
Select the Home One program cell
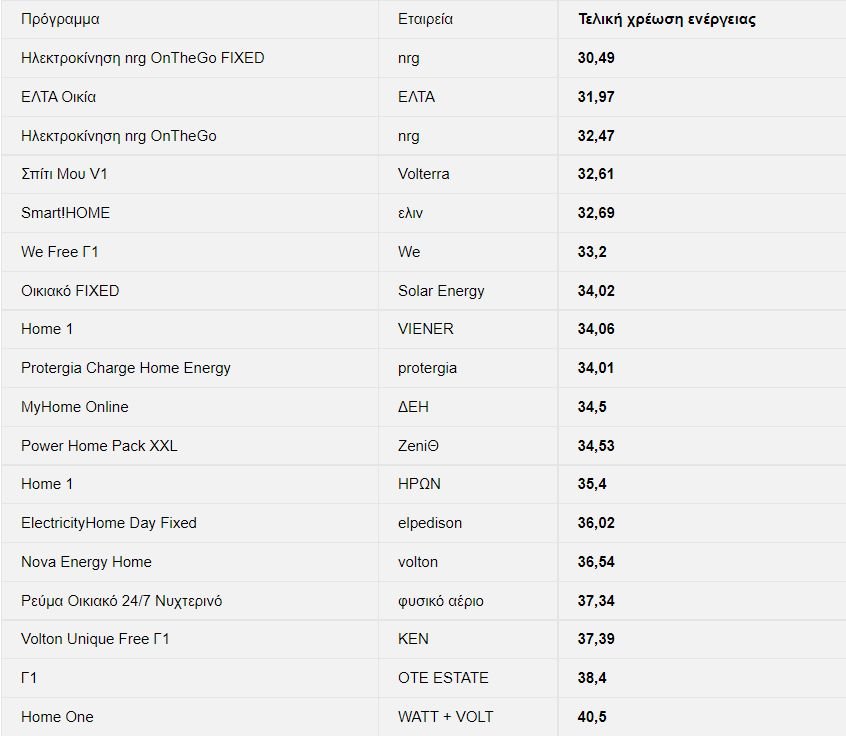point(57,717)
